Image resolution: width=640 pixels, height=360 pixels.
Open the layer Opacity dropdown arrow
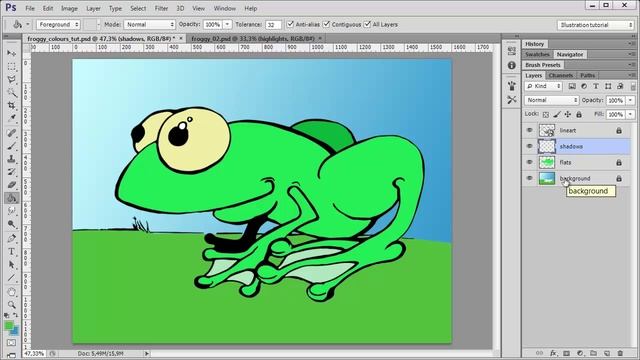click(631, 100)
